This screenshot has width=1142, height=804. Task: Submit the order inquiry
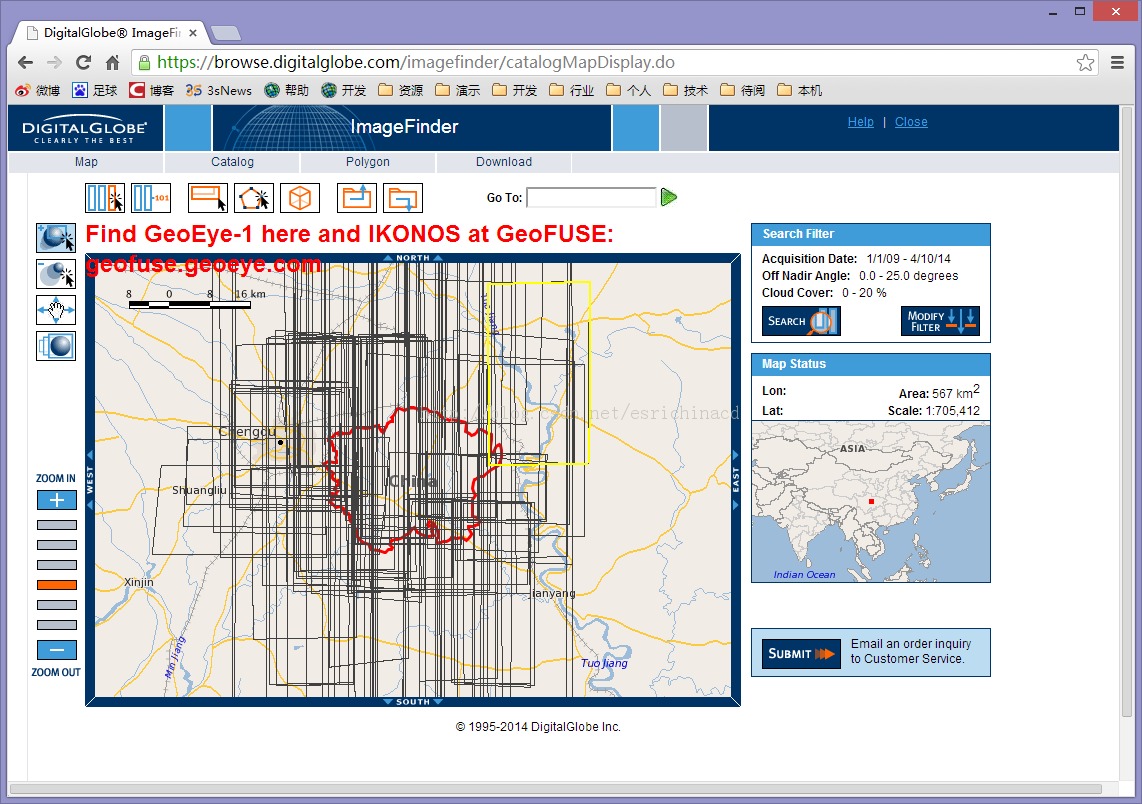pyautogui.click(x=801, y=653)
